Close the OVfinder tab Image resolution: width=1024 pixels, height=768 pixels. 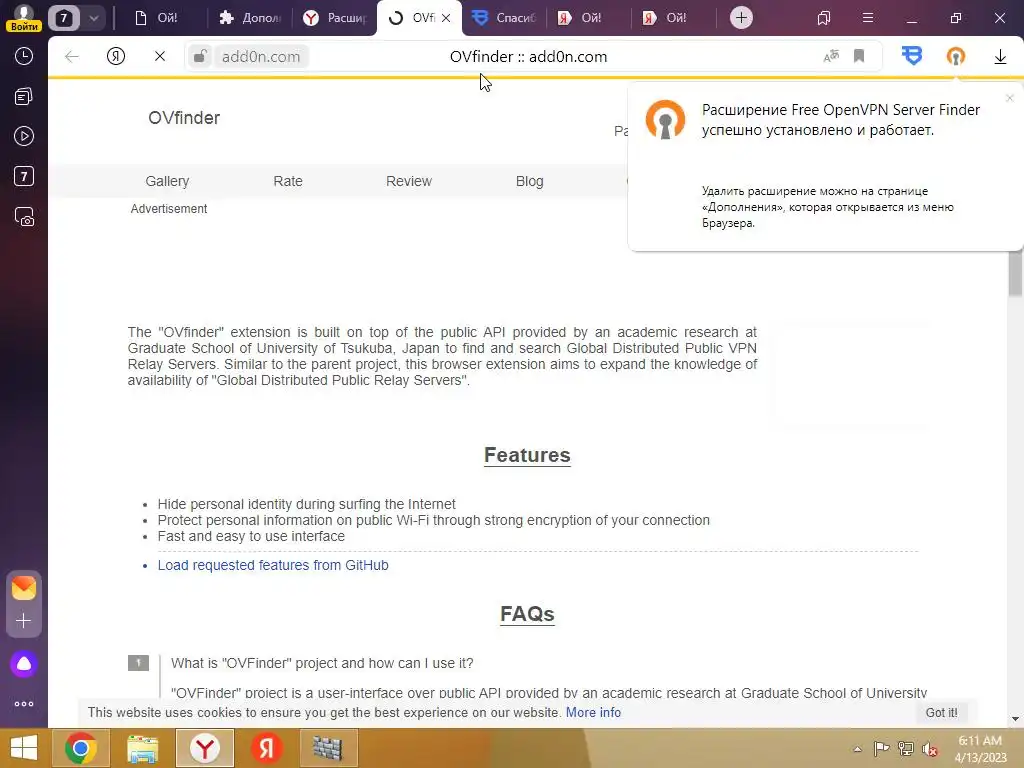(446, 18)
